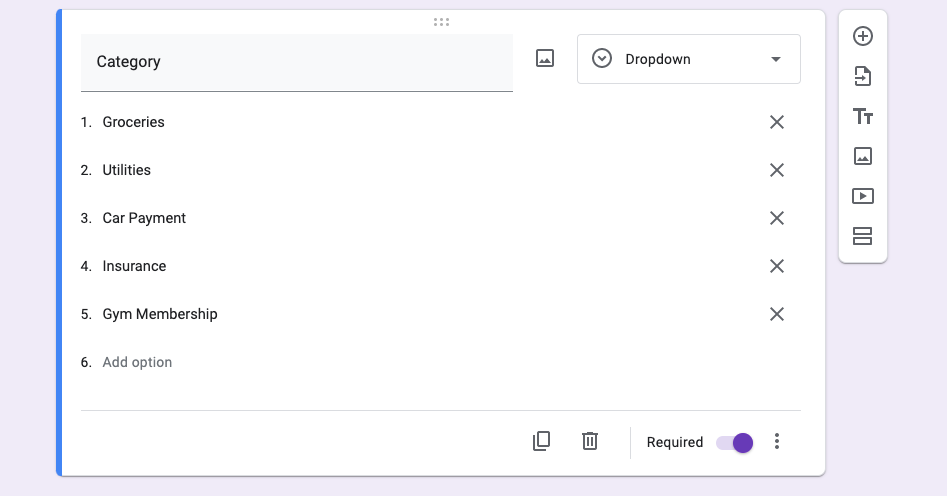Delete the Category question

click(590, 441)
